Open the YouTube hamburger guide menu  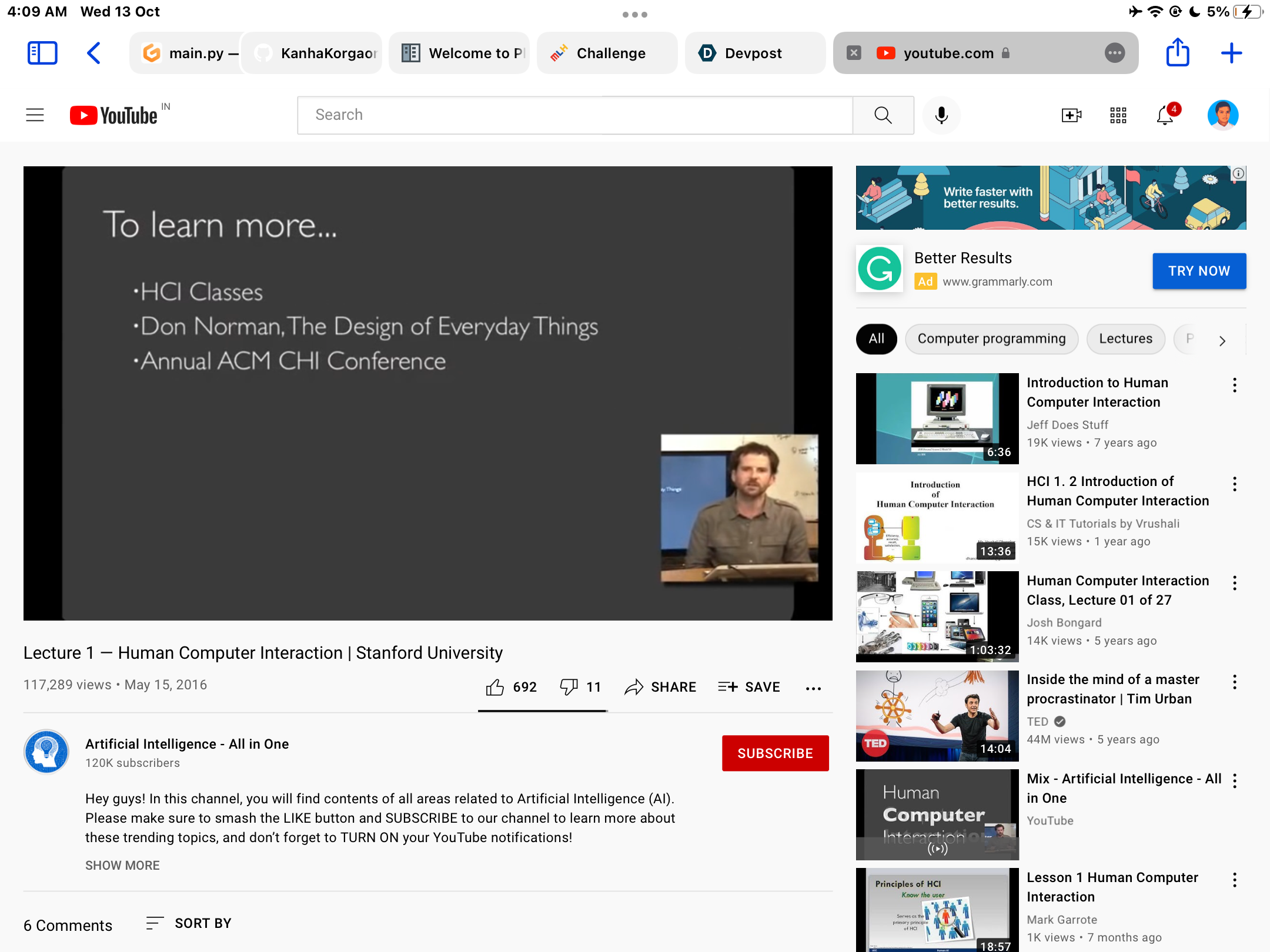35,115
